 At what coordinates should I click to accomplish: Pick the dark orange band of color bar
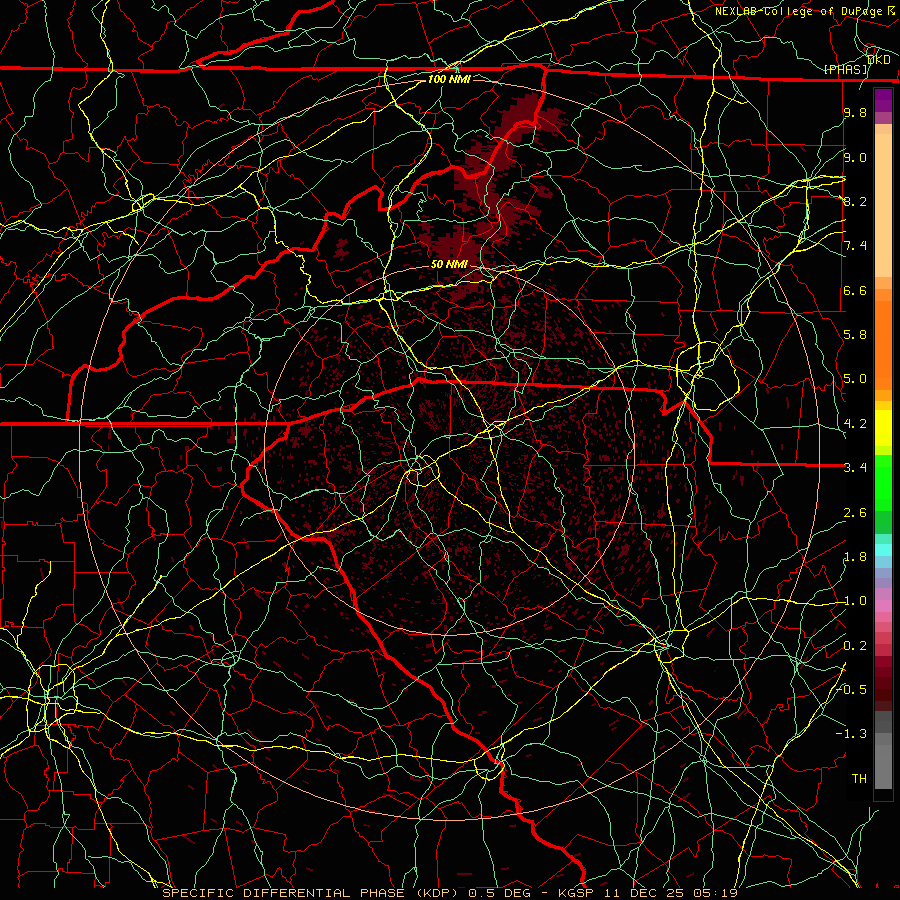coord(883,346)
